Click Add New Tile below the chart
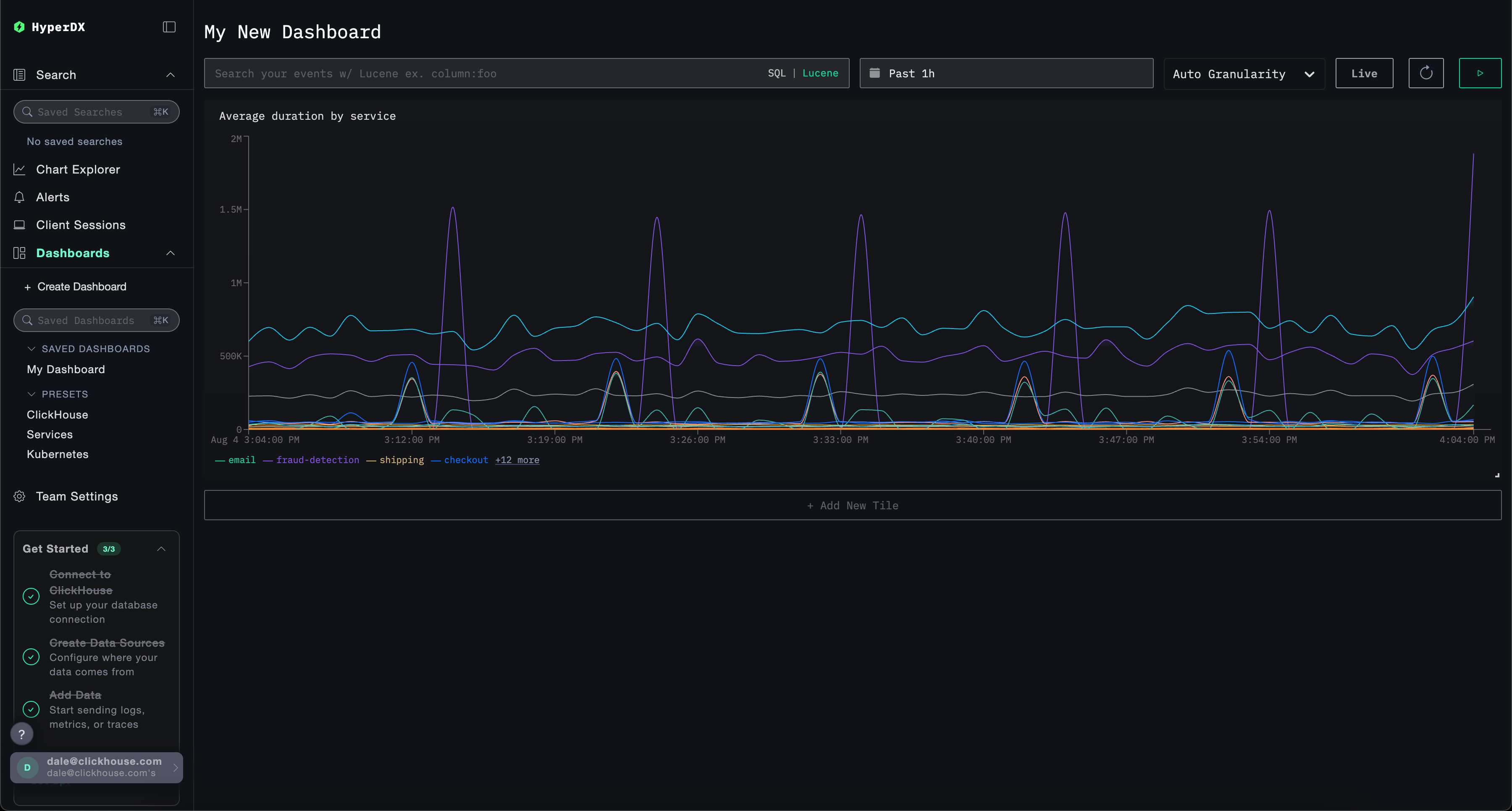The height and width of the screenshot is (811, 1512). 852,505
